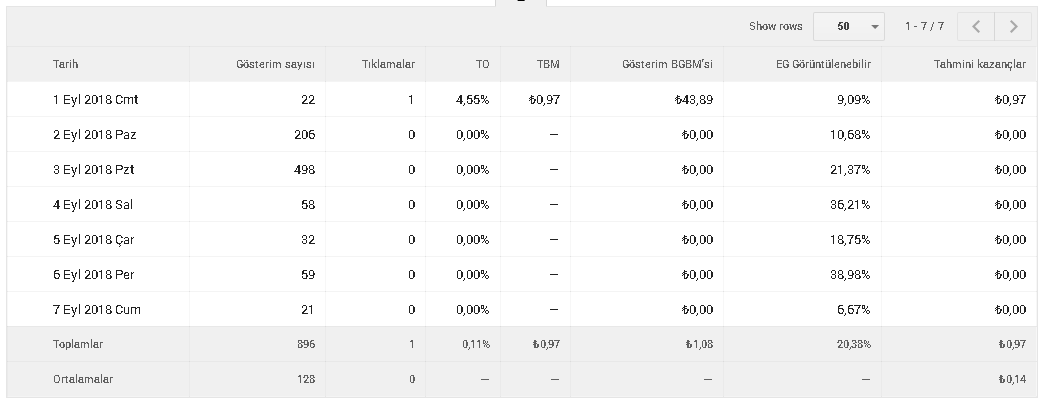Screen dimensions: 1046x408
Task: Click the Ortalamalar averages row label
Action: (83, 379)
